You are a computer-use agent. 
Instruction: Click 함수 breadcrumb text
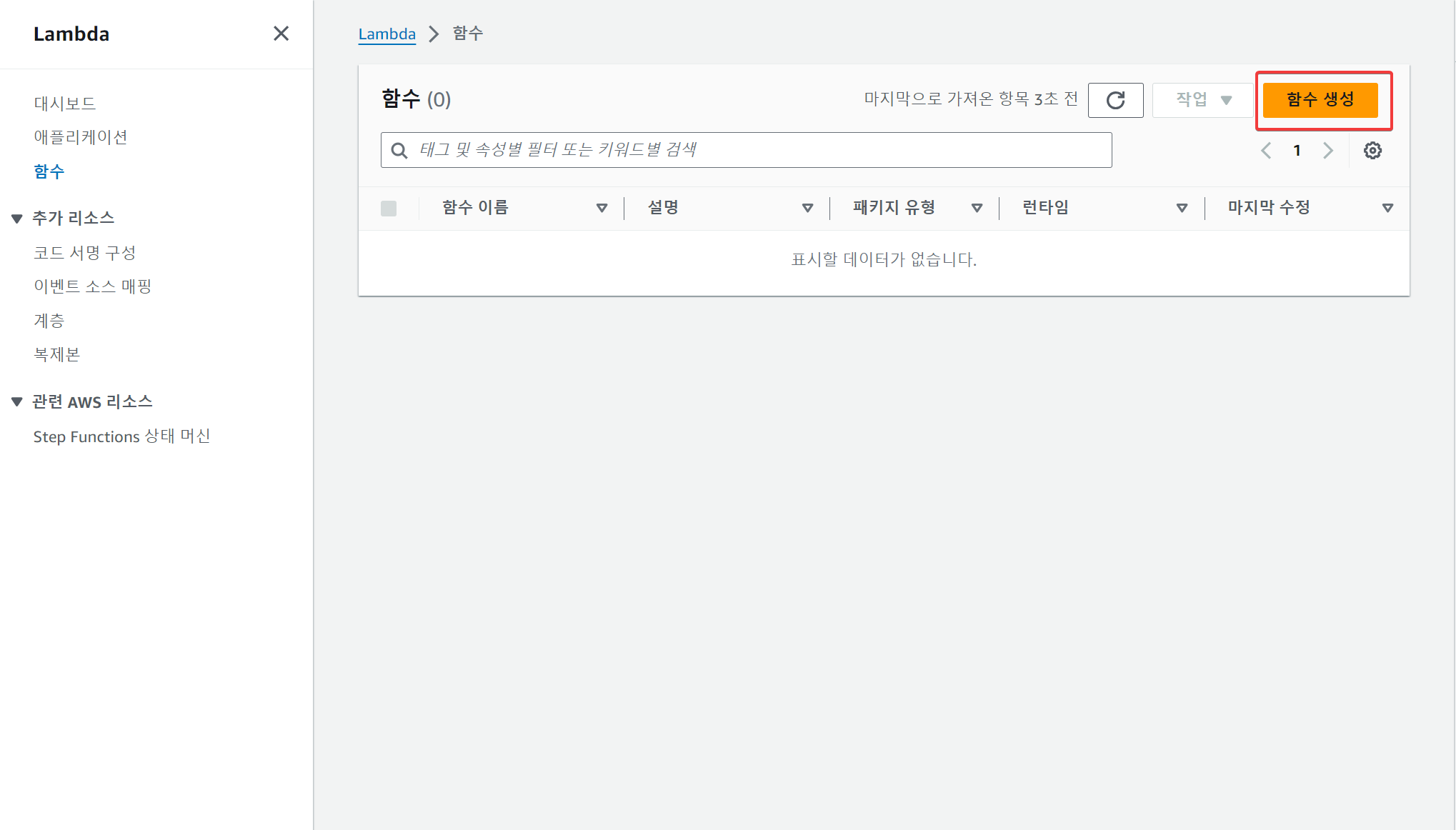[x=468, y=34]
